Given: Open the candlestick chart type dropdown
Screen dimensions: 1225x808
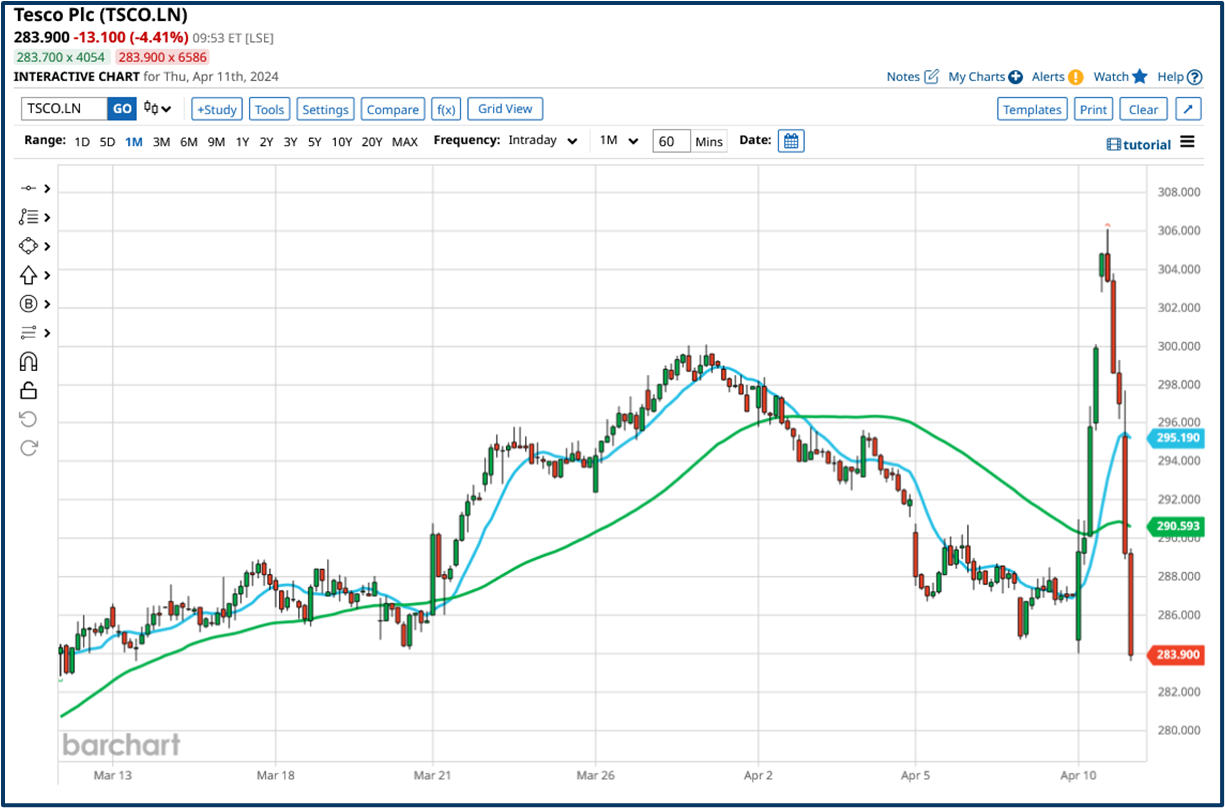Looking at the screenshot, I should [157, 109].
